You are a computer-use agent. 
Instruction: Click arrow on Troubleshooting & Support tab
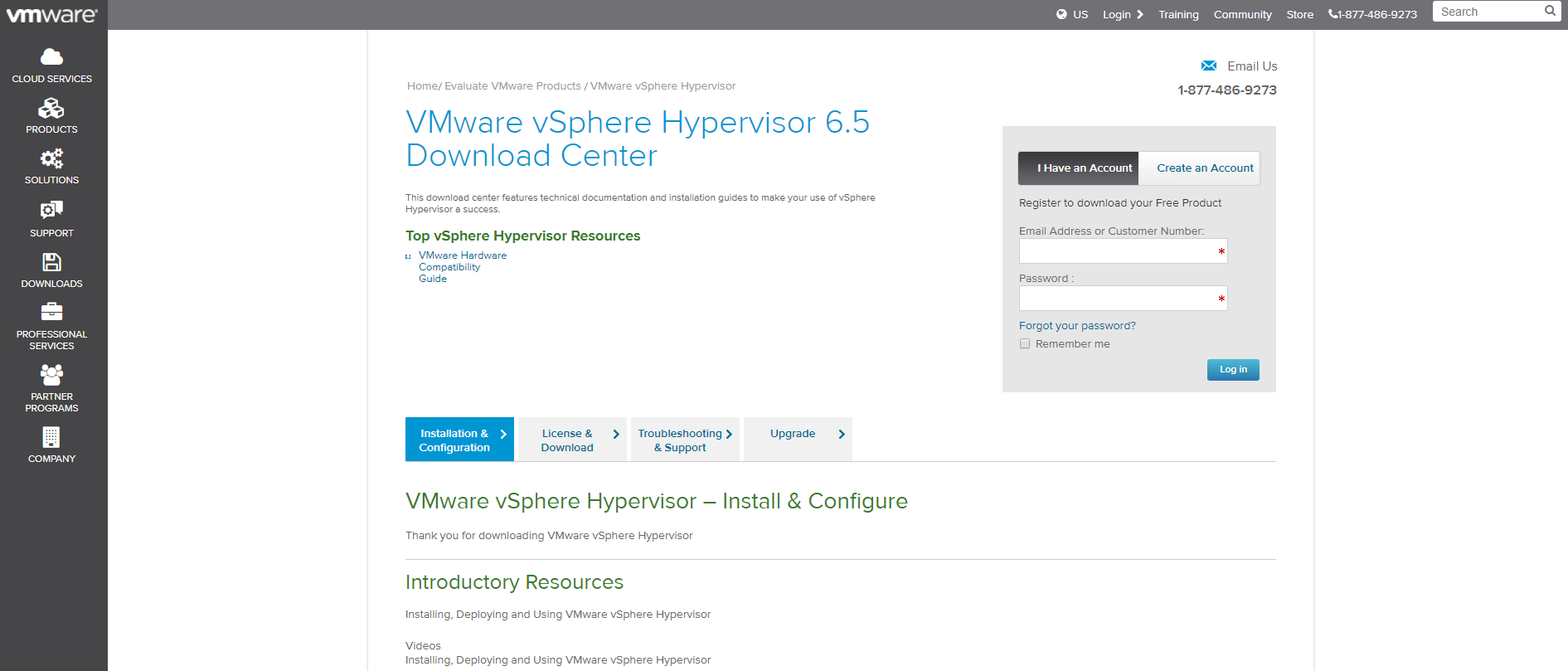pyautogui.click(x=729, y=435)
